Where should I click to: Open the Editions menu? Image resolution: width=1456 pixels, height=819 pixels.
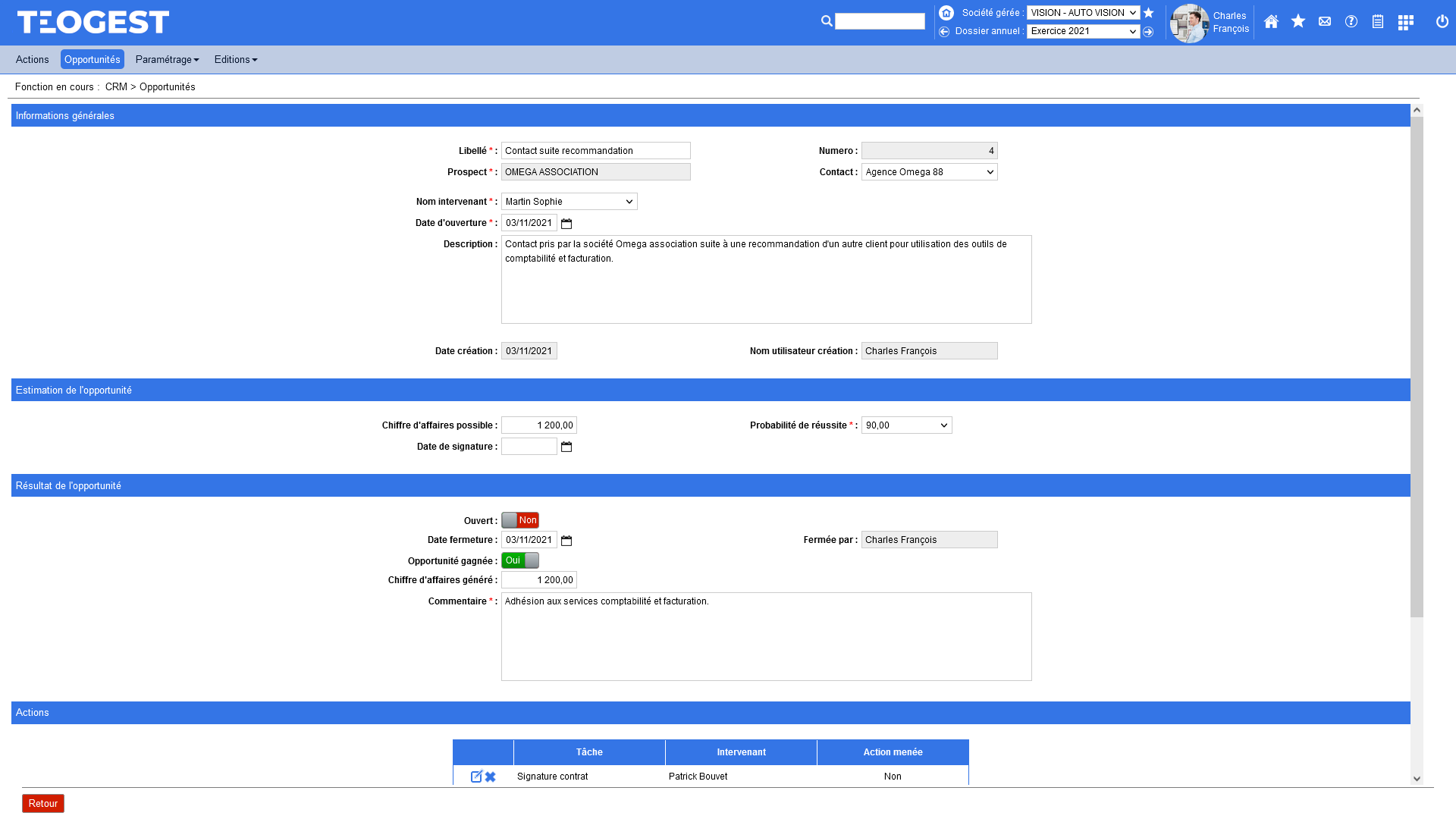(235, 60)
